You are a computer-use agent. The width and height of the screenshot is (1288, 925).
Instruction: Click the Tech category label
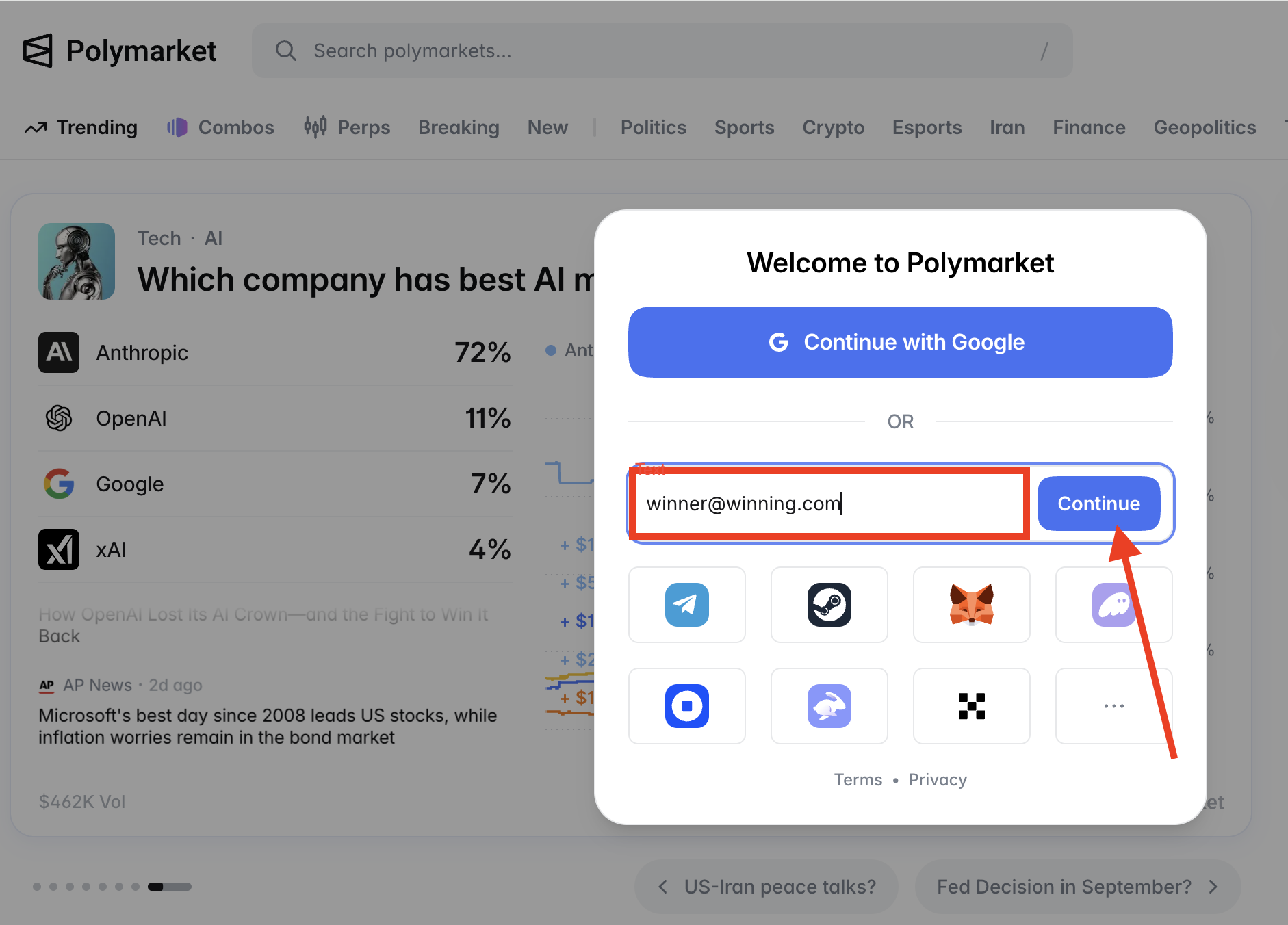point(159,238)
